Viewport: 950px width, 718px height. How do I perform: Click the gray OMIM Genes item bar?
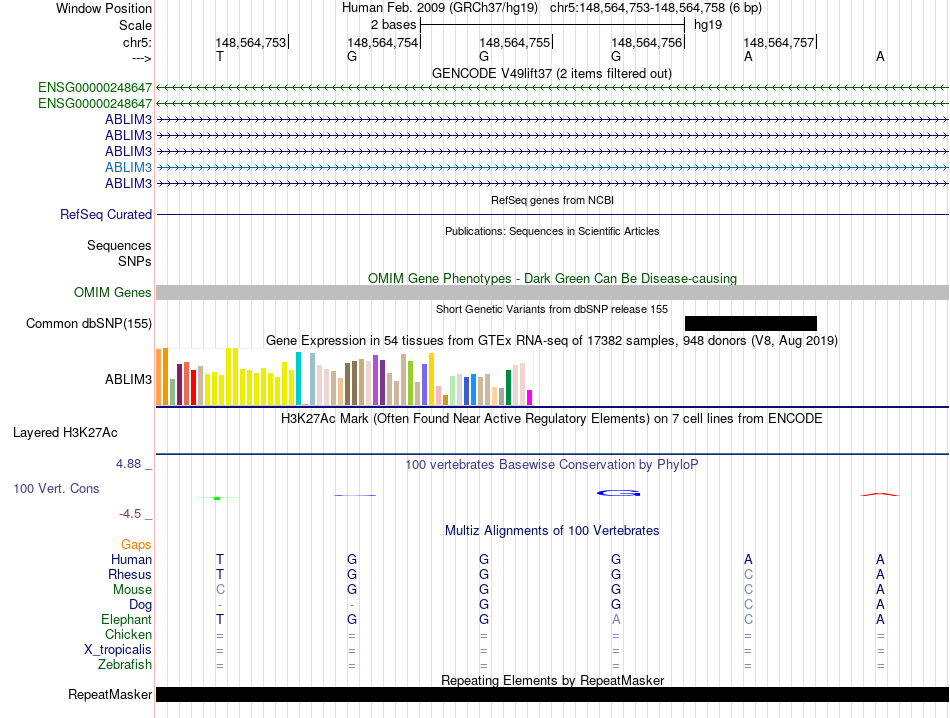pyautogui.click(x=552, y=293)
